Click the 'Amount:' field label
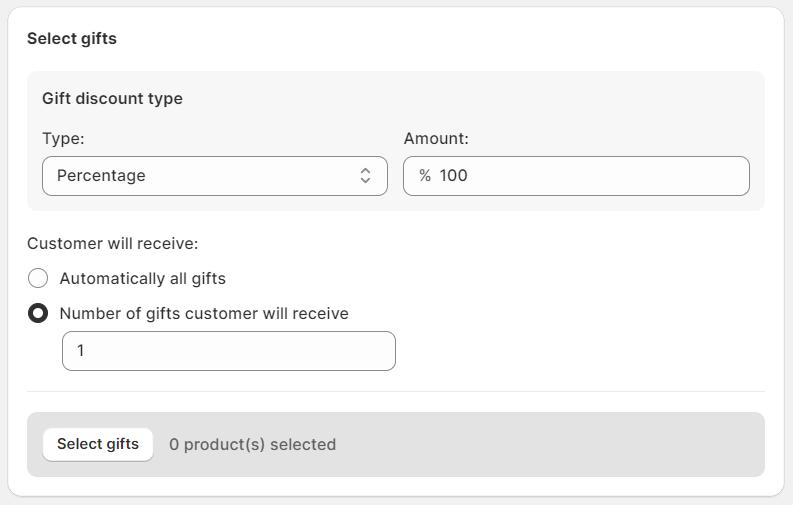 436,138
